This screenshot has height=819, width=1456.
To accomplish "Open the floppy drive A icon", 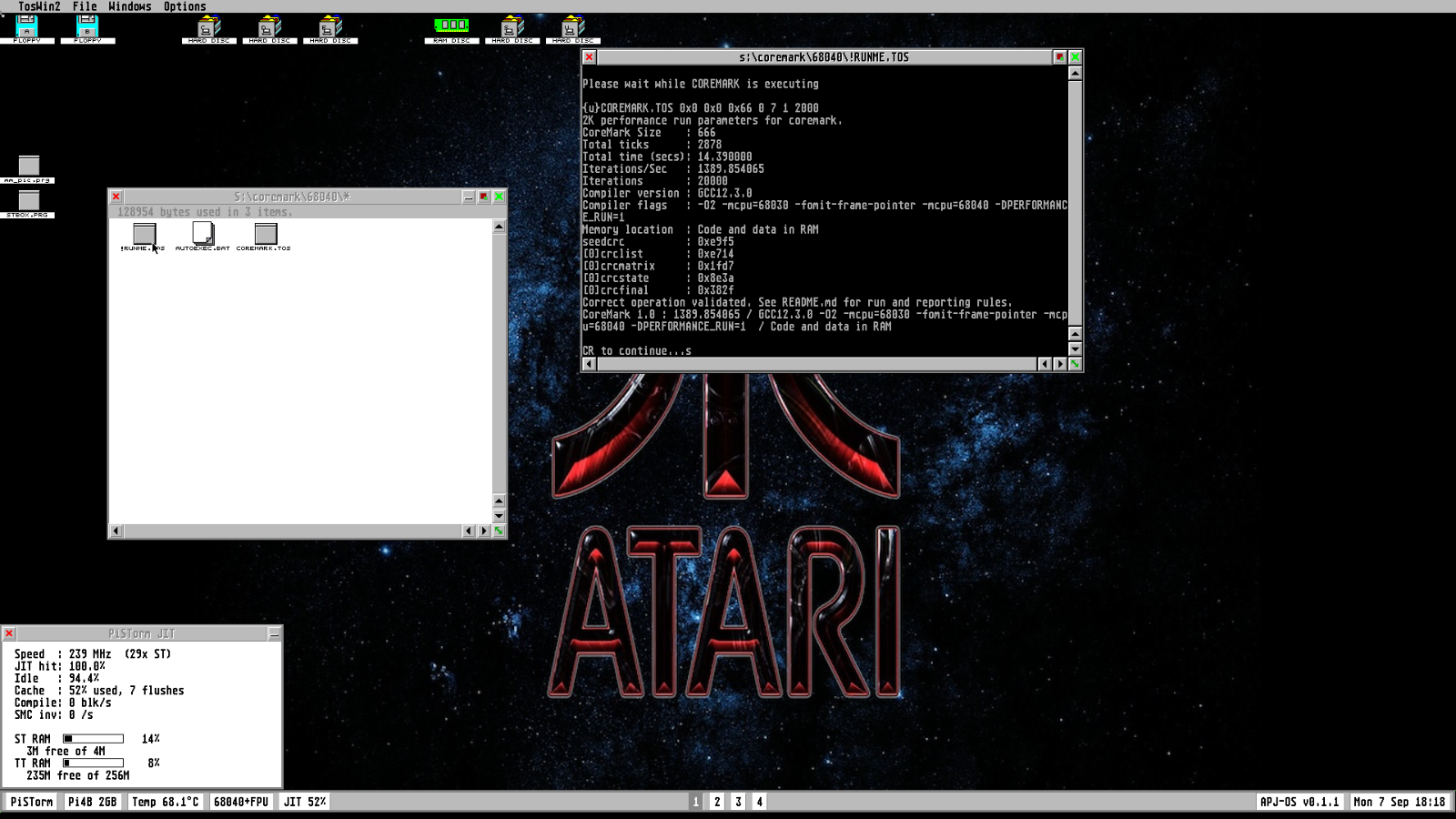I will (27, 28).
